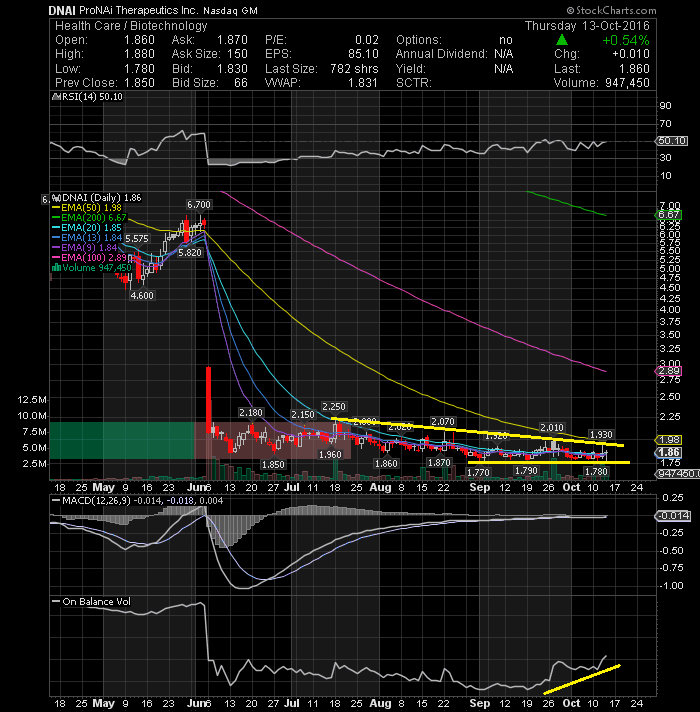Click the yellow 1.98 EMA axis tag
Screen dimensions: 700x712
tap(668, 440)
